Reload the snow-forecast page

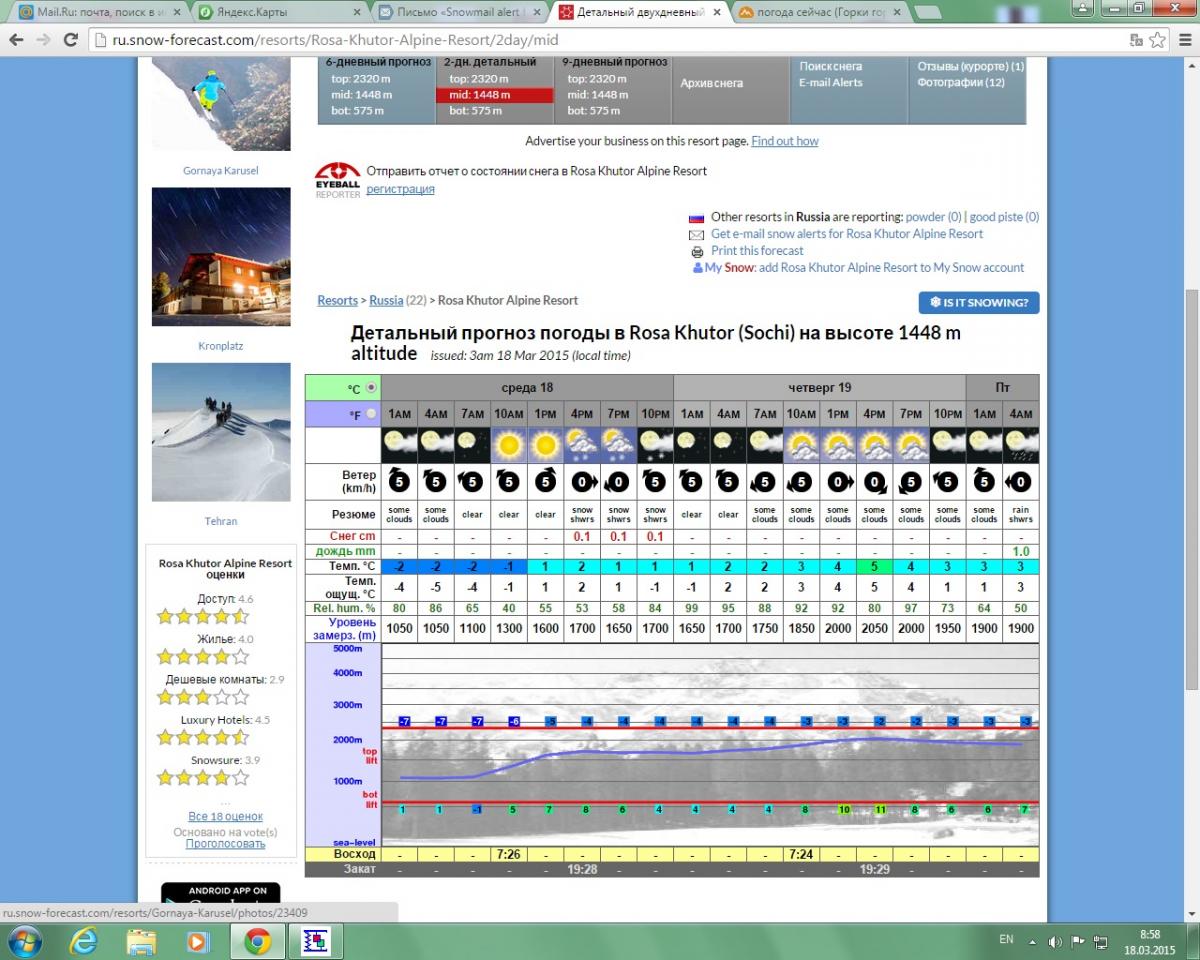[x=71, y=40]
